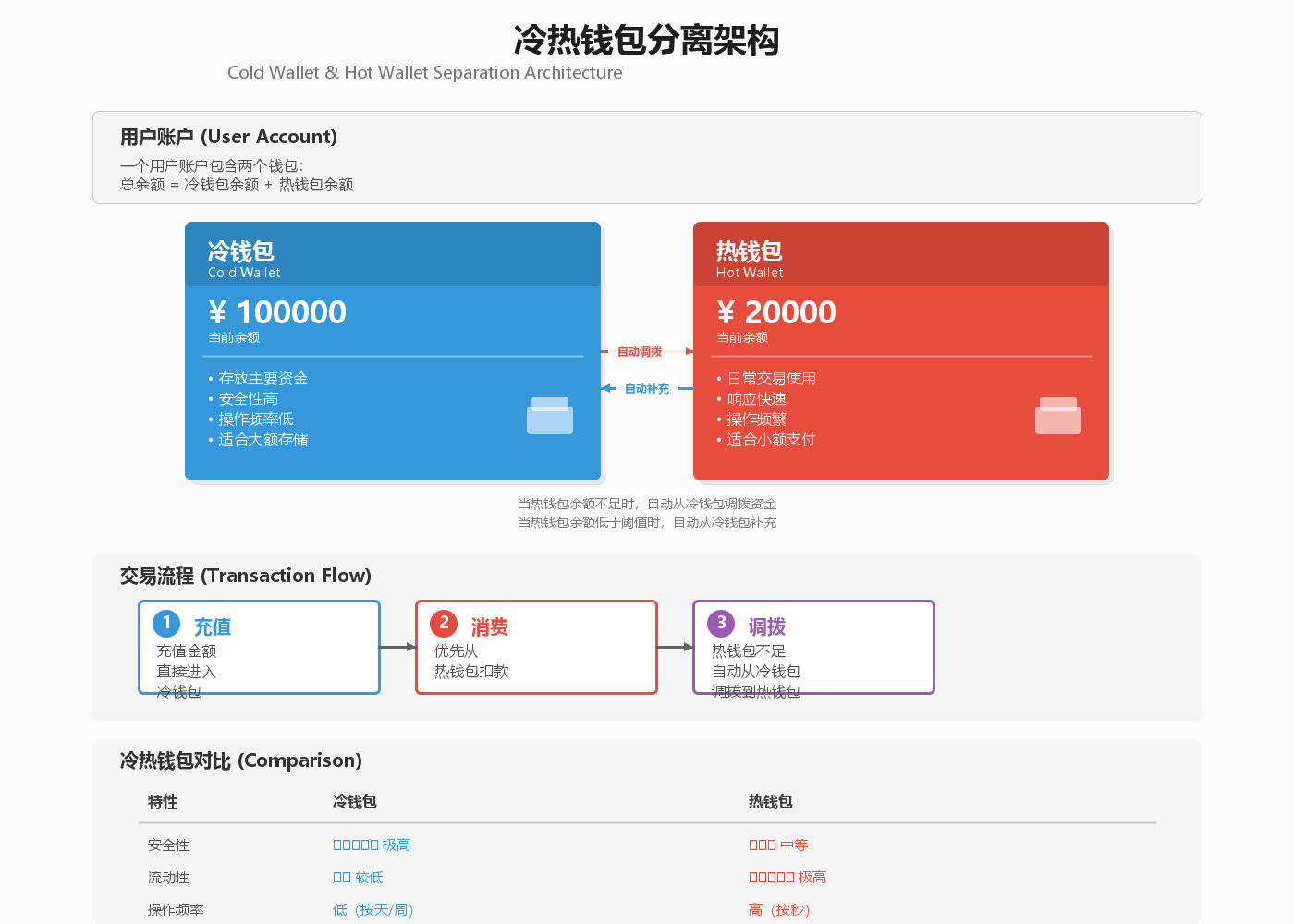Open the 充值 step box
This screenshot has height=924, width=1294.
pyautogui.click(x=259, y=647)
